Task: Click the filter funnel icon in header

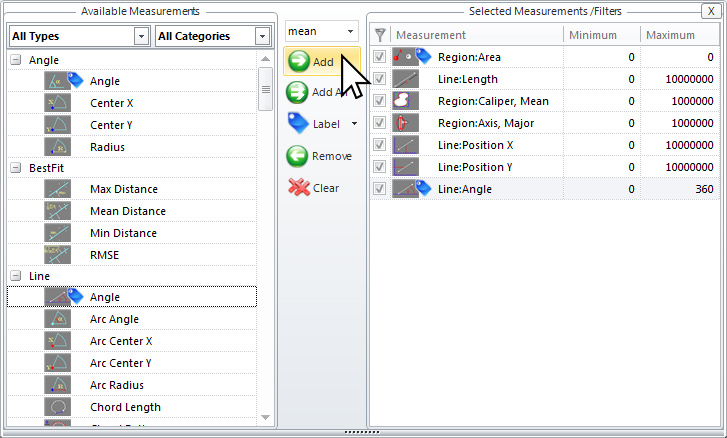Action: (380, 35)
